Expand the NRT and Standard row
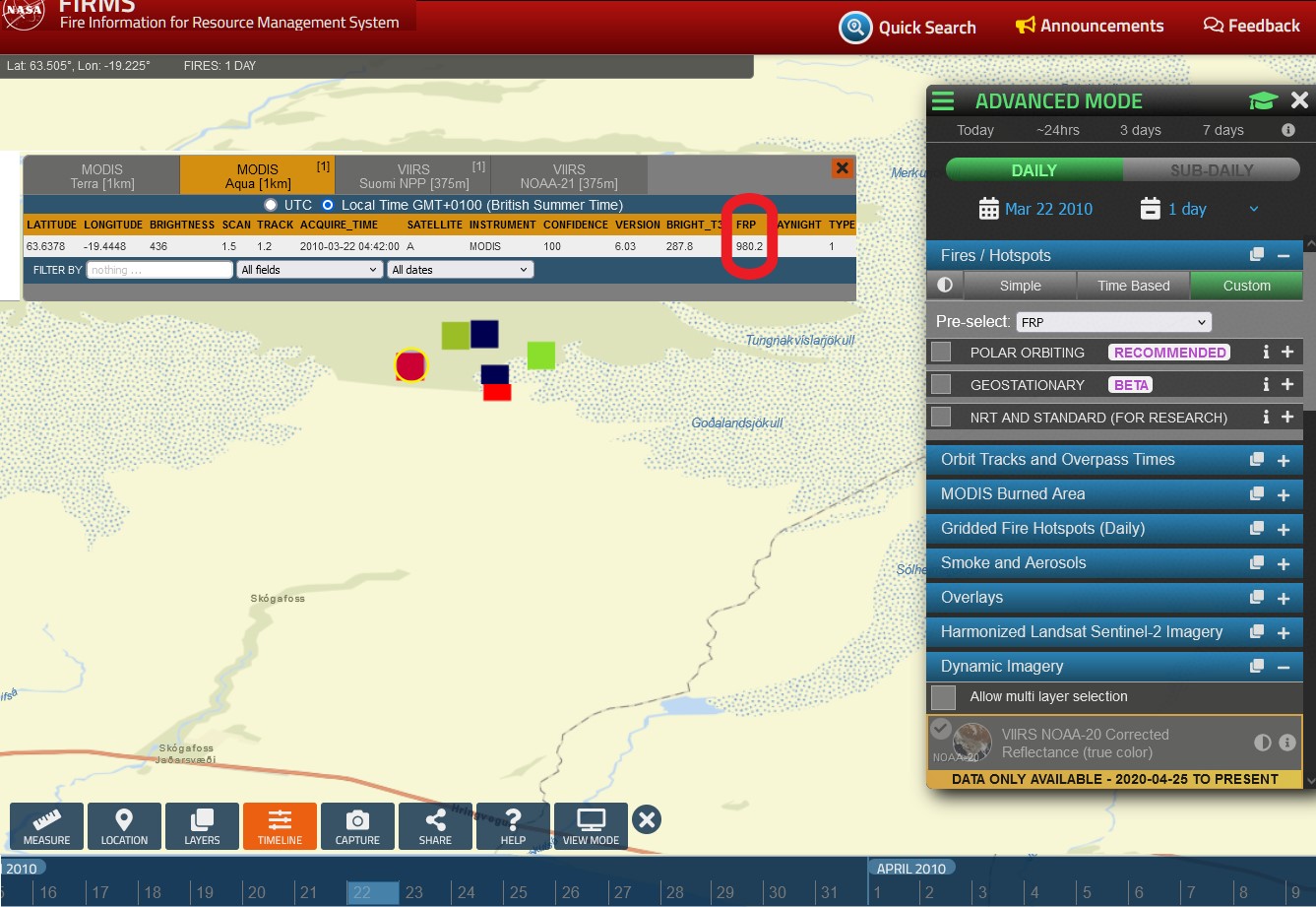This screenshot has width=1316, height=907. click(1286, 417)
